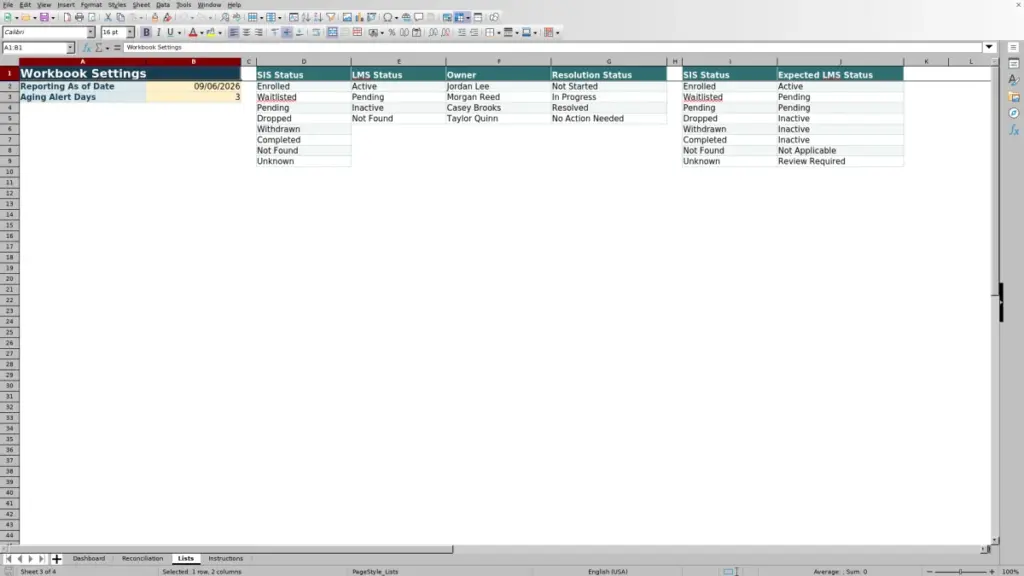Click the font color red A swatch
This screenshot has width=1024, height=576.
tap(193, 32)
